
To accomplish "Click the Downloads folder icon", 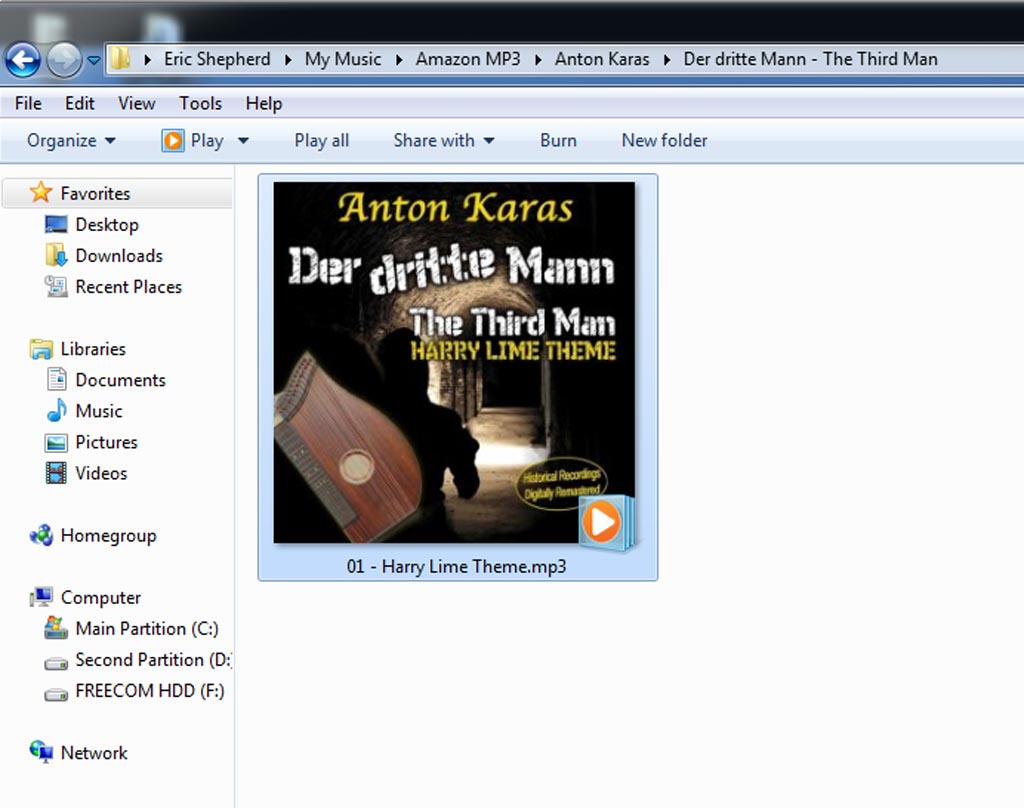I will click(56, 255).
